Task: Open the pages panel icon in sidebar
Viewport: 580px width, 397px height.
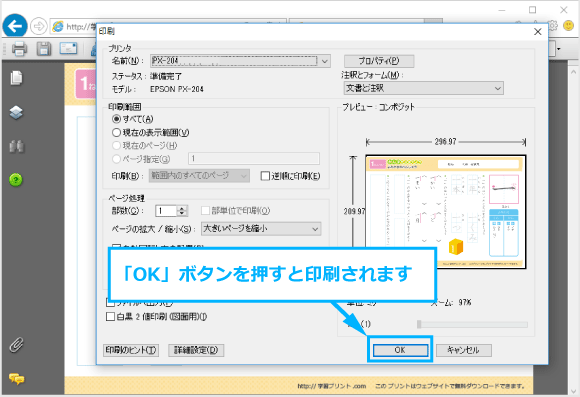Action: click(x=16, y=78)
